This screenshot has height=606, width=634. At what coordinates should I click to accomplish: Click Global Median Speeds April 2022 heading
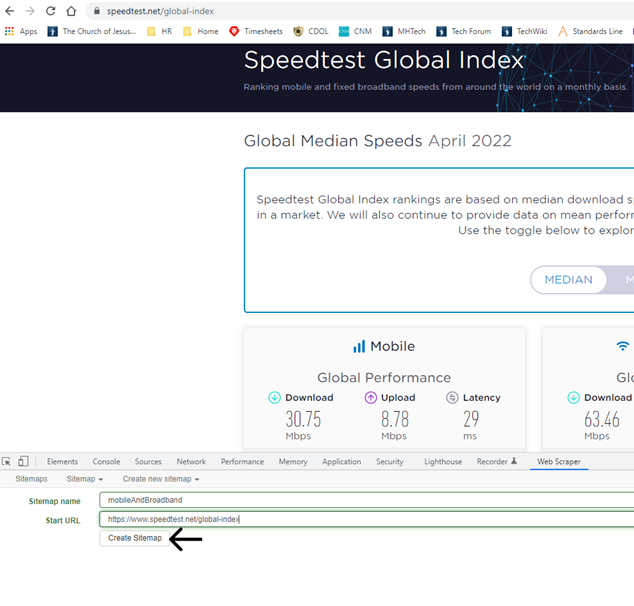378,141
